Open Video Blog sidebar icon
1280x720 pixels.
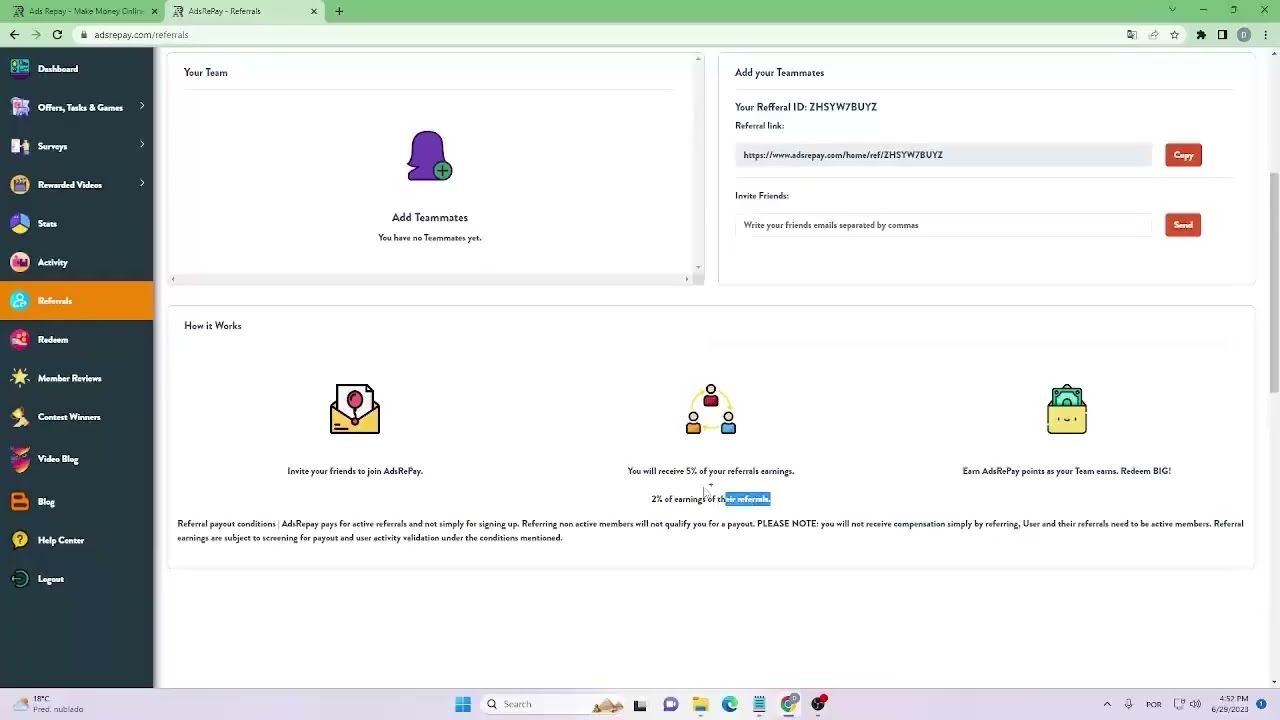(20, 459)
